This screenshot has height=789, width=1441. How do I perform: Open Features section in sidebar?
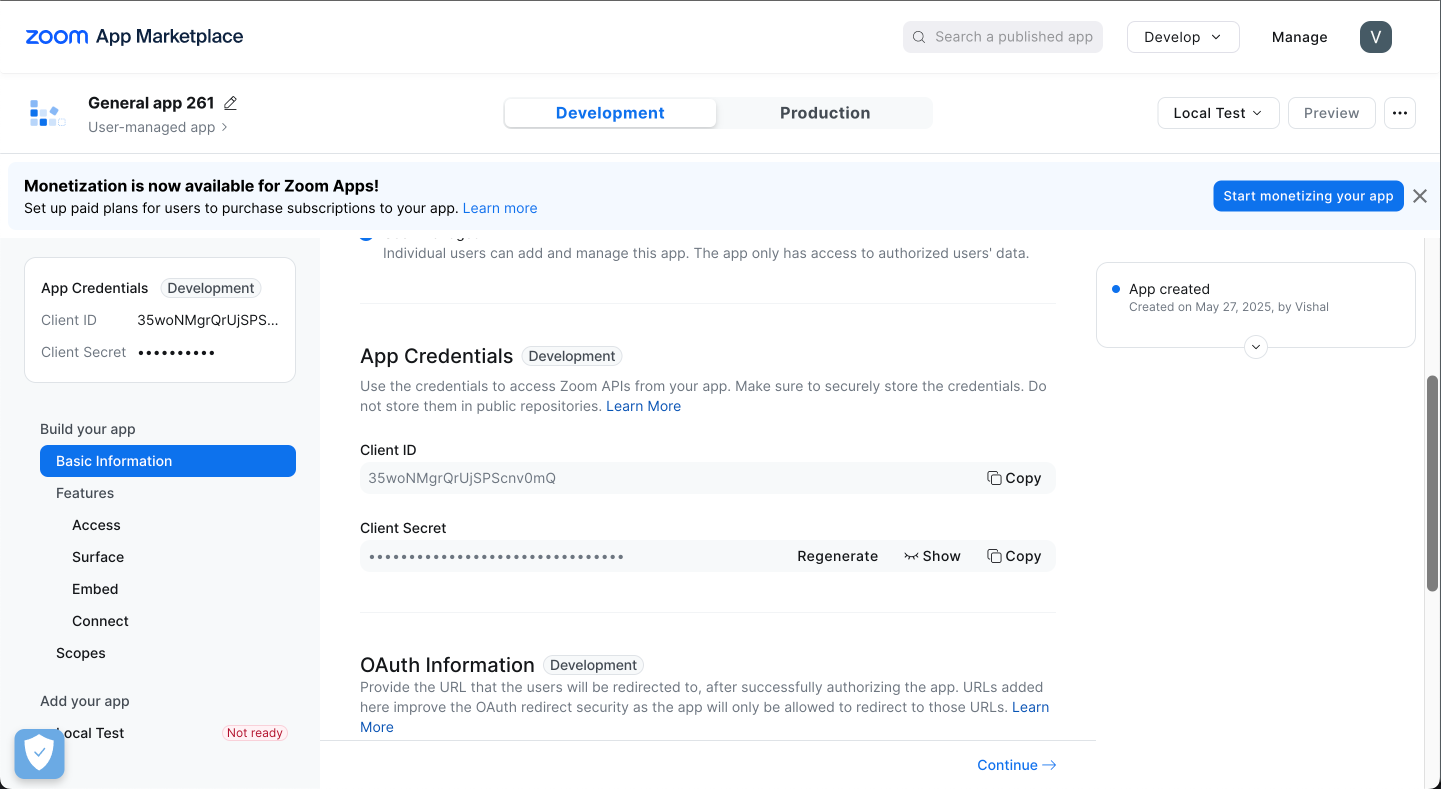pyautogui.click(x=85, y=493)
